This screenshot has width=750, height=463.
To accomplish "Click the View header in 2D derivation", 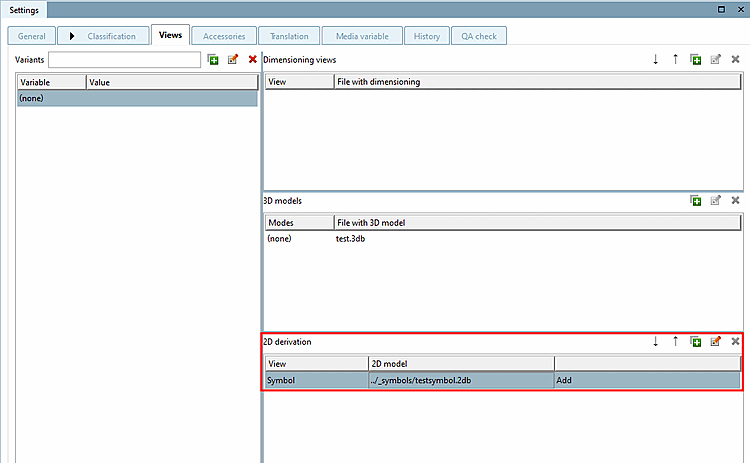I will 317,364.
